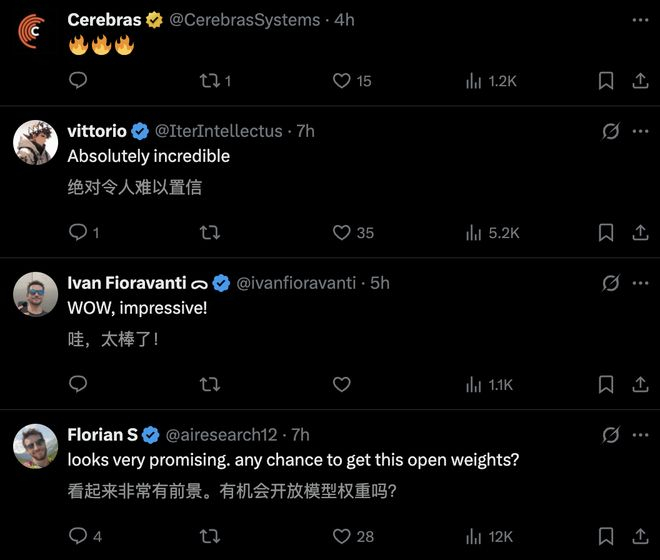Reply to Florian S's open weights question
The width and height of the screenshot is (660, 560).
[77, 536]
